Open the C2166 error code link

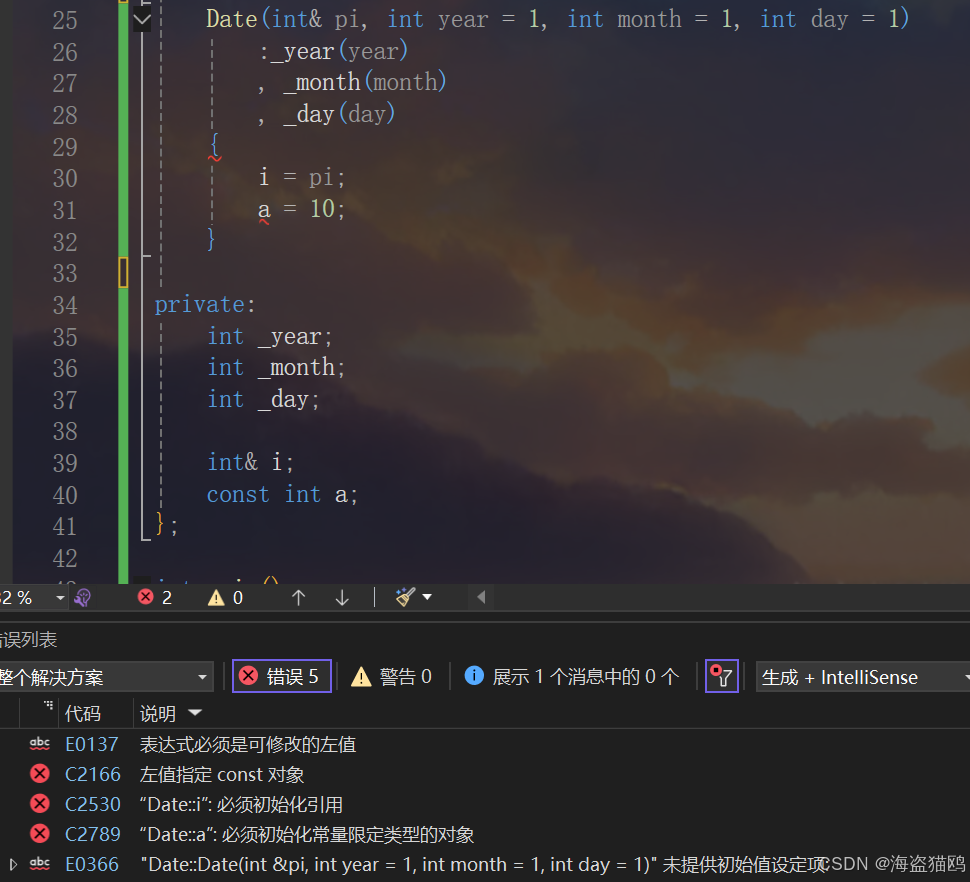click(x=93, y=774)
